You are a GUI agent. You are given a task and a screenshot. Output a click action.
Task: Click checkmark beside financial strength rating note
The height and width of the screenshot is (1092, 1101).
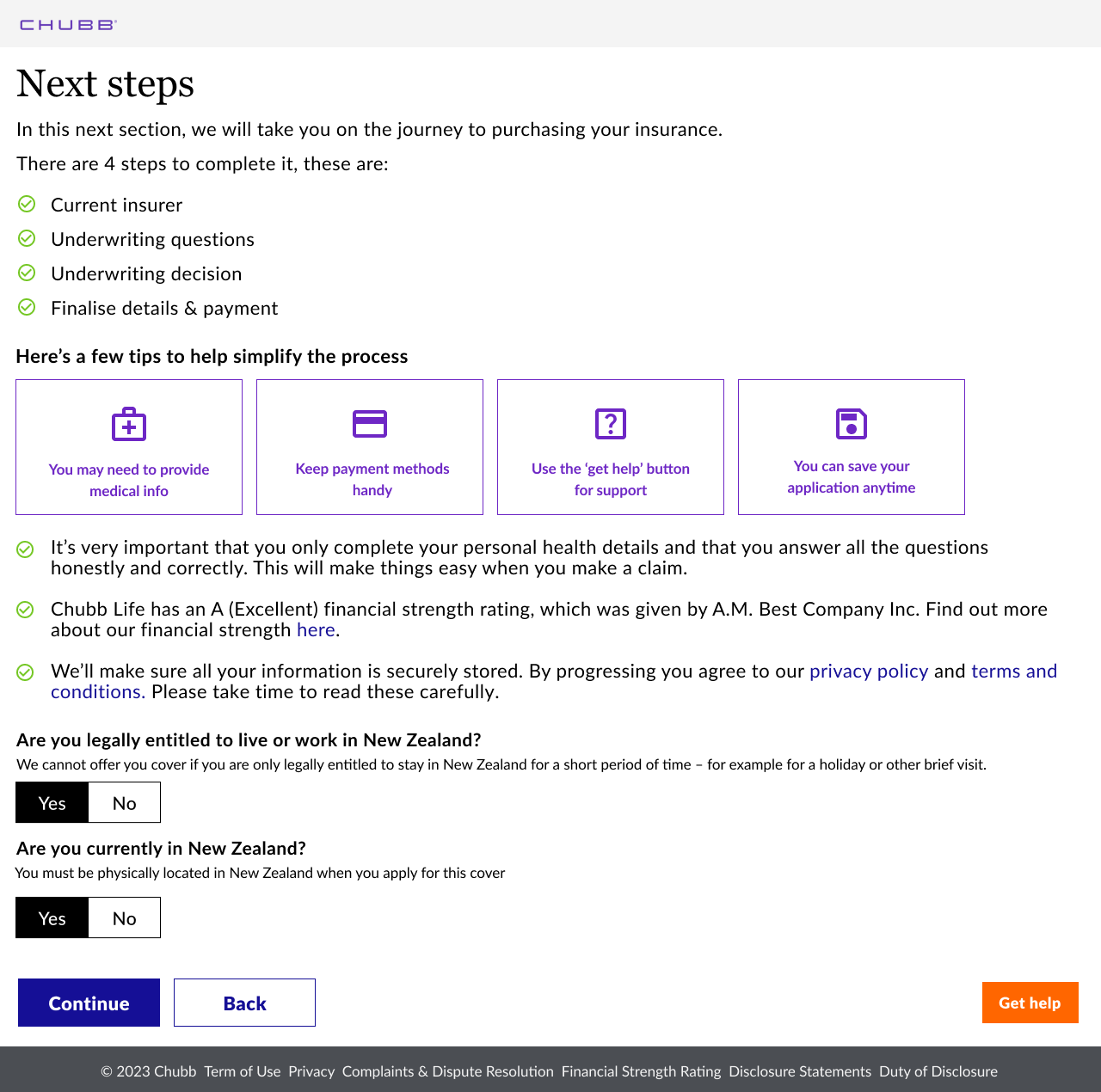tap(26, 610)
